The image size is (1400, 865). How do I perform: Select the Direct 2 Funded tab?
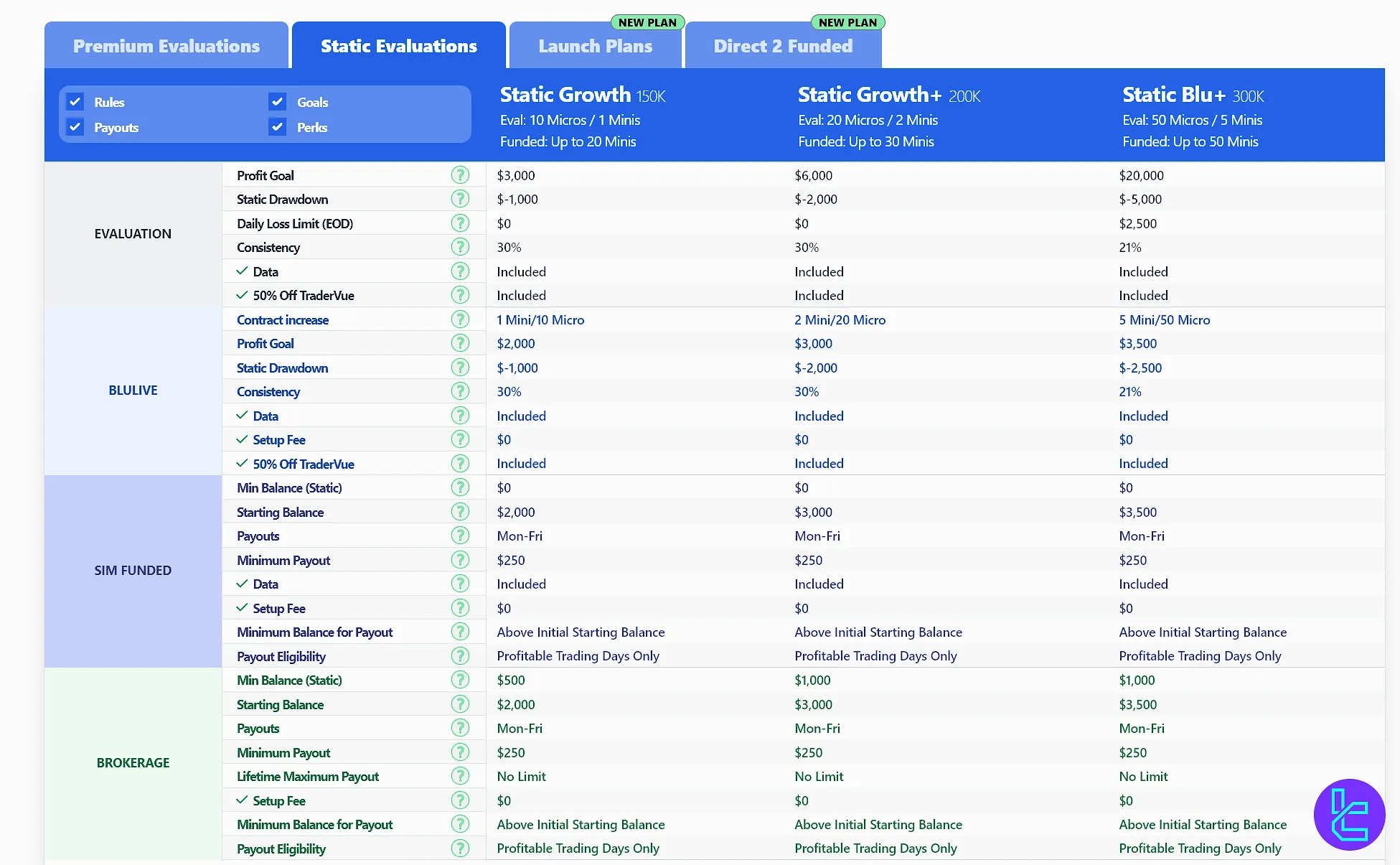click(x=783, y=46)
